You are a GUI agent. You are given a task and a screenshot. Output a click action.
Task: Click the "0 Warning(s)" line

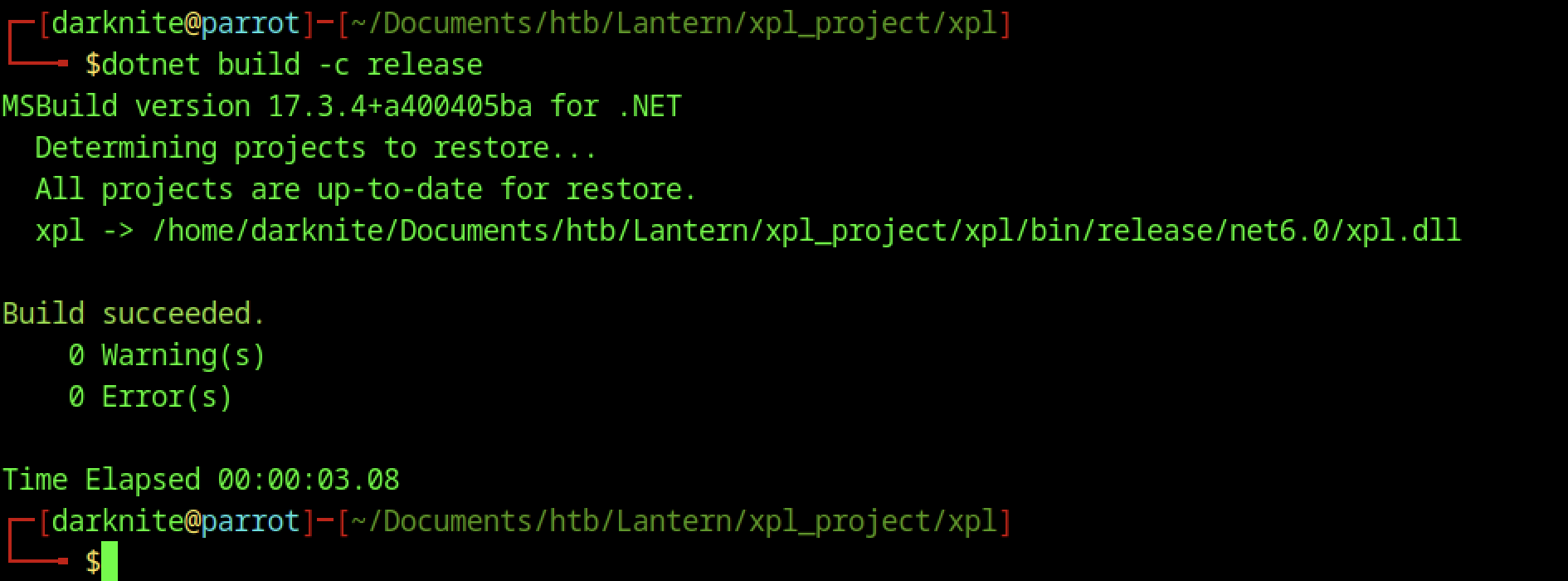pyautogui.click(x=167, y=355)
